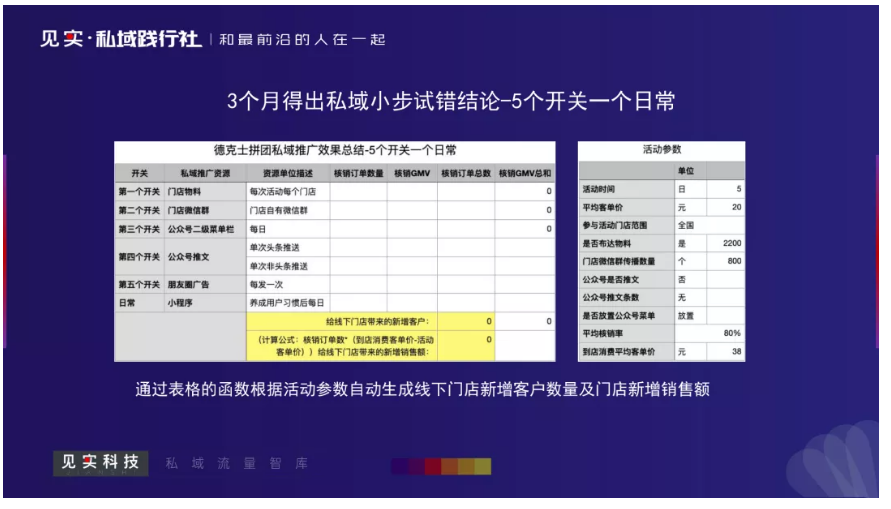
Task: Click the 门店自有微信群 description cell
Action: click(288, 210)
